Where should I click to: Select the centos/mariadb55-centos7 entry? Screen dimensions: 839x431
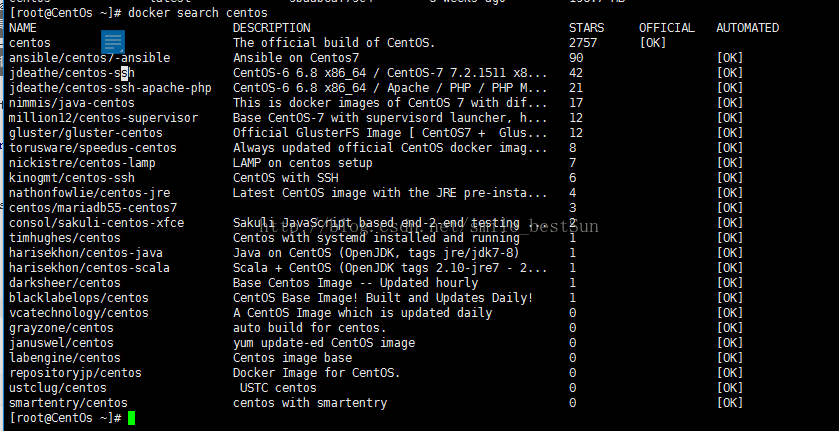coord(93,208)
